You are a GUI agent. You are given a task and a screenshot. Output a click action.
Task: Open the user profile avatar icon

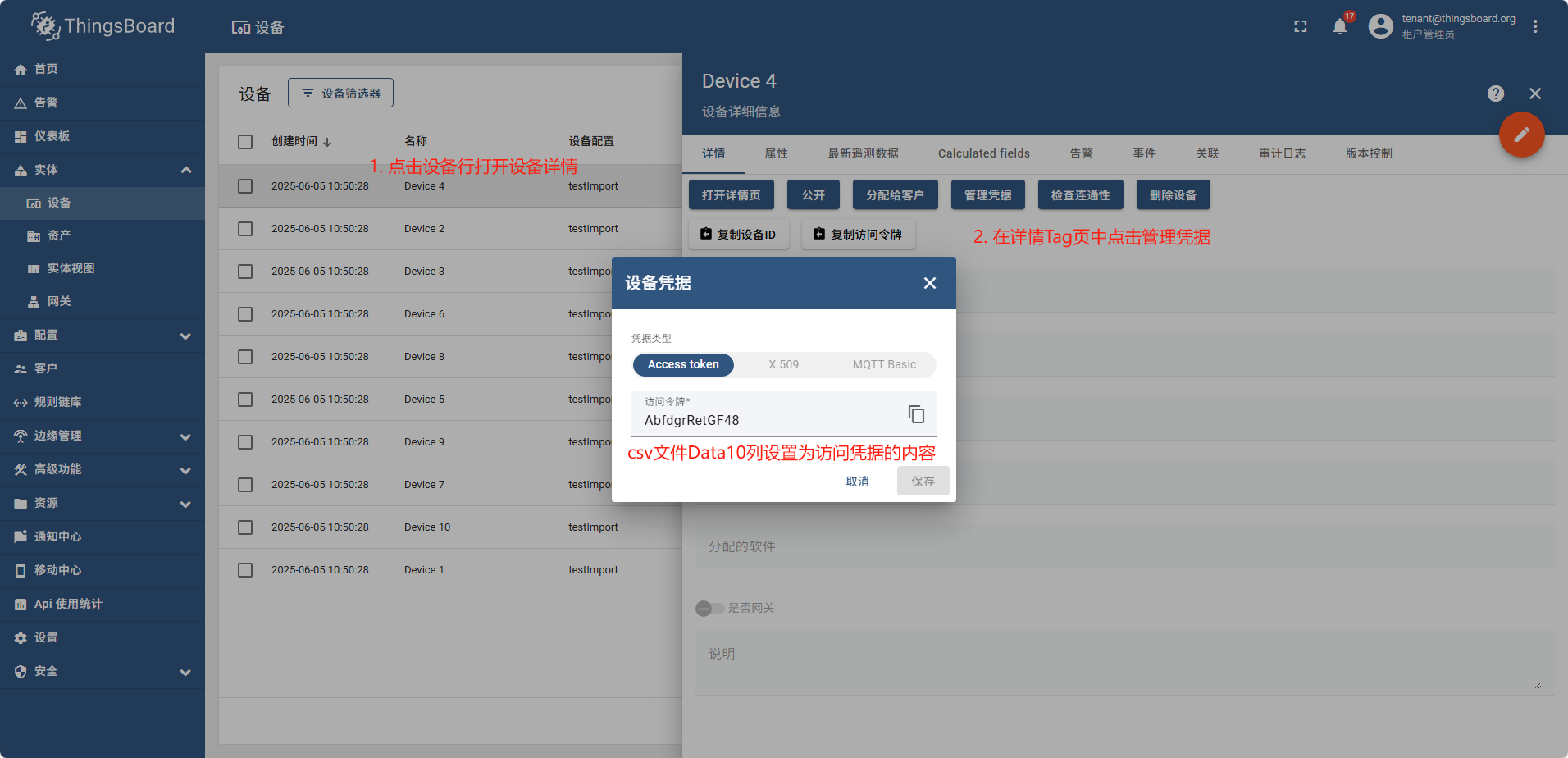tap(1381, 27)
